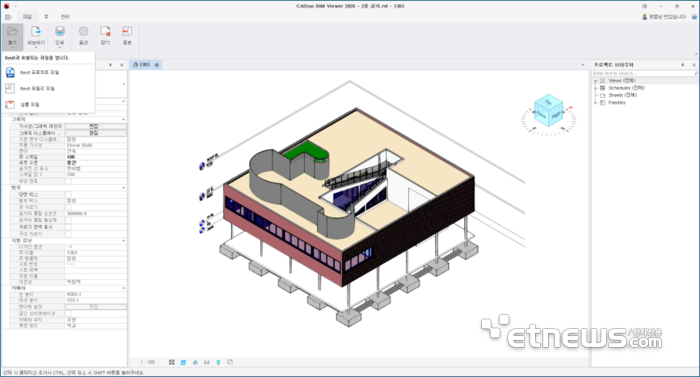Click the Export (내보내기) document icon
Image resolution: width=700 pixels, height=377 pixels.
tap(36, 31)
